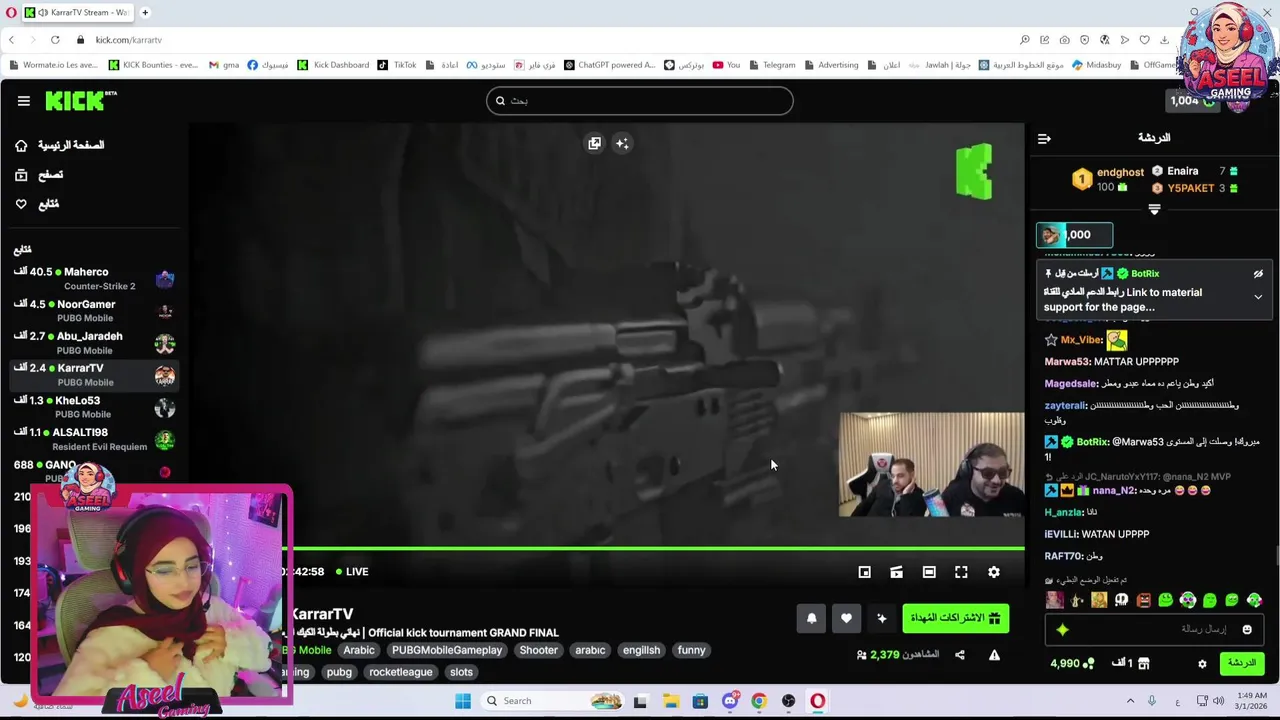
Task: Open the Telegram bookmark
Action: [x=772, y=65]
